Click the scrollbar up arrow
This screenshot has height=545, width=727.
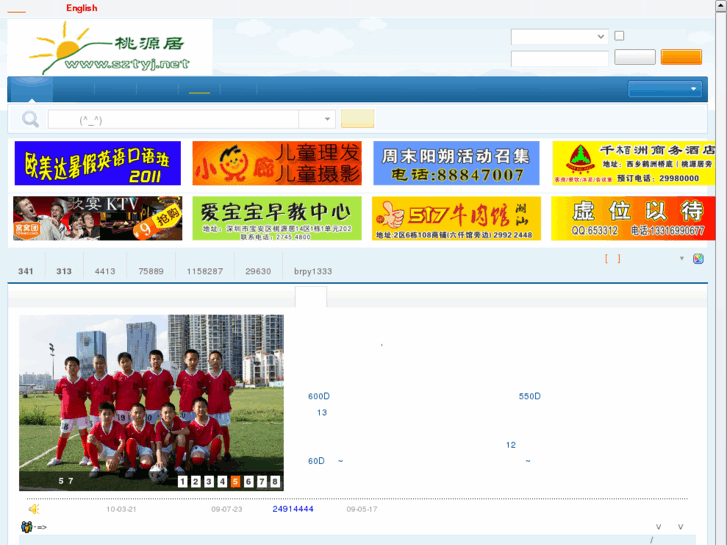click(721, 6)
